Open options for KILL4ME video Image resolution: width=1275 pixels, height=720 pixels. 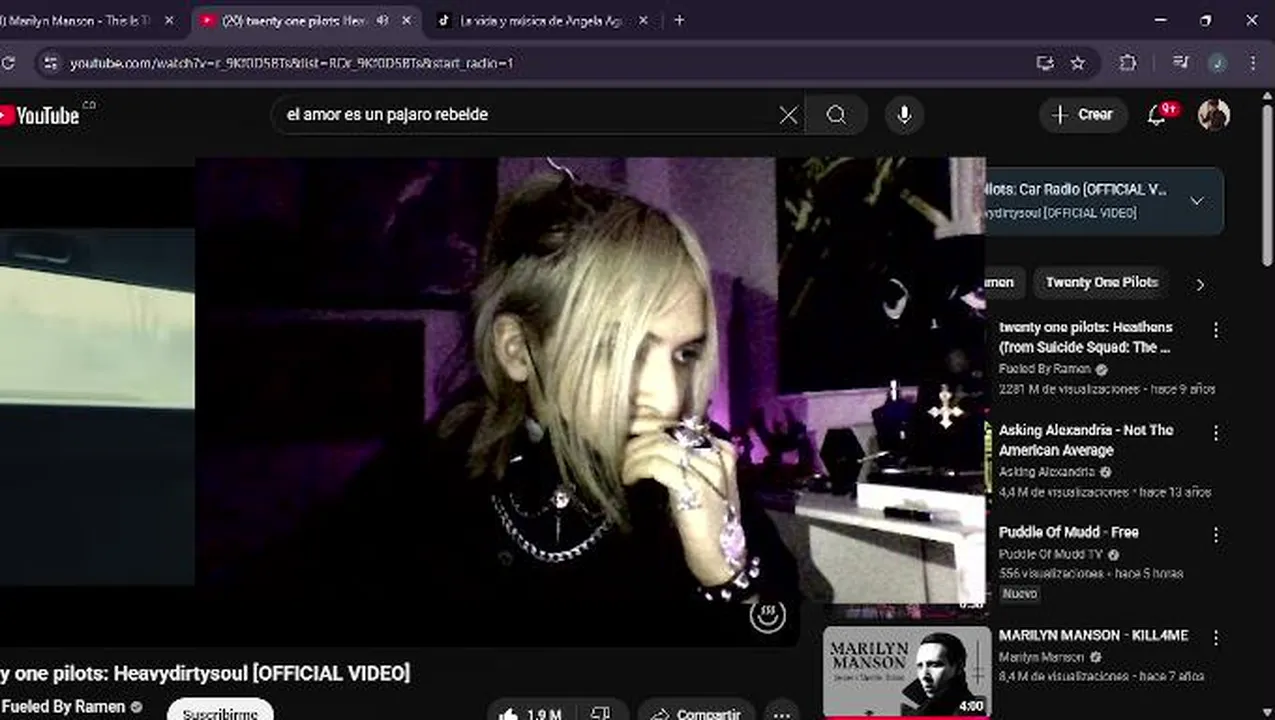tap(1216, 637)
